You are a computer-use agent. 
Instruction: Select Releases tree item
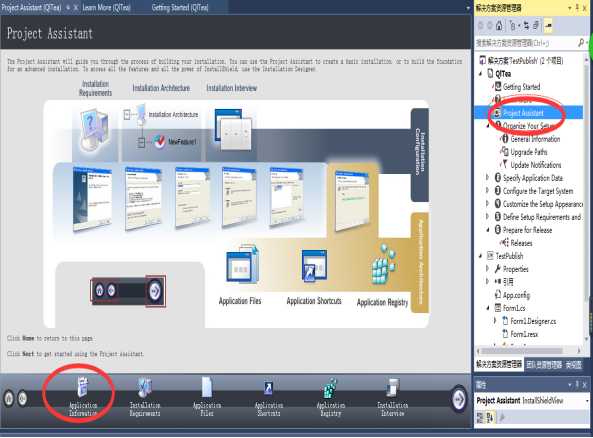tap(521, 243)
